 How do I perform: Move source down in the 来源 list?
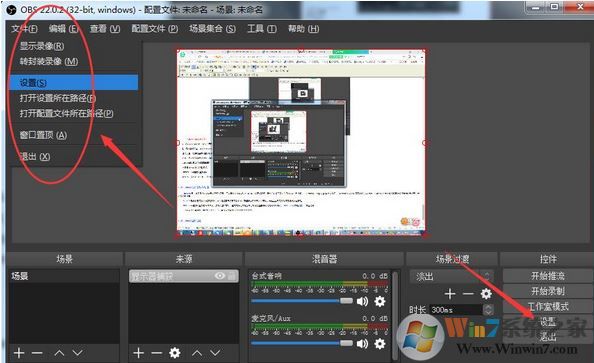(x=215, y=353)
